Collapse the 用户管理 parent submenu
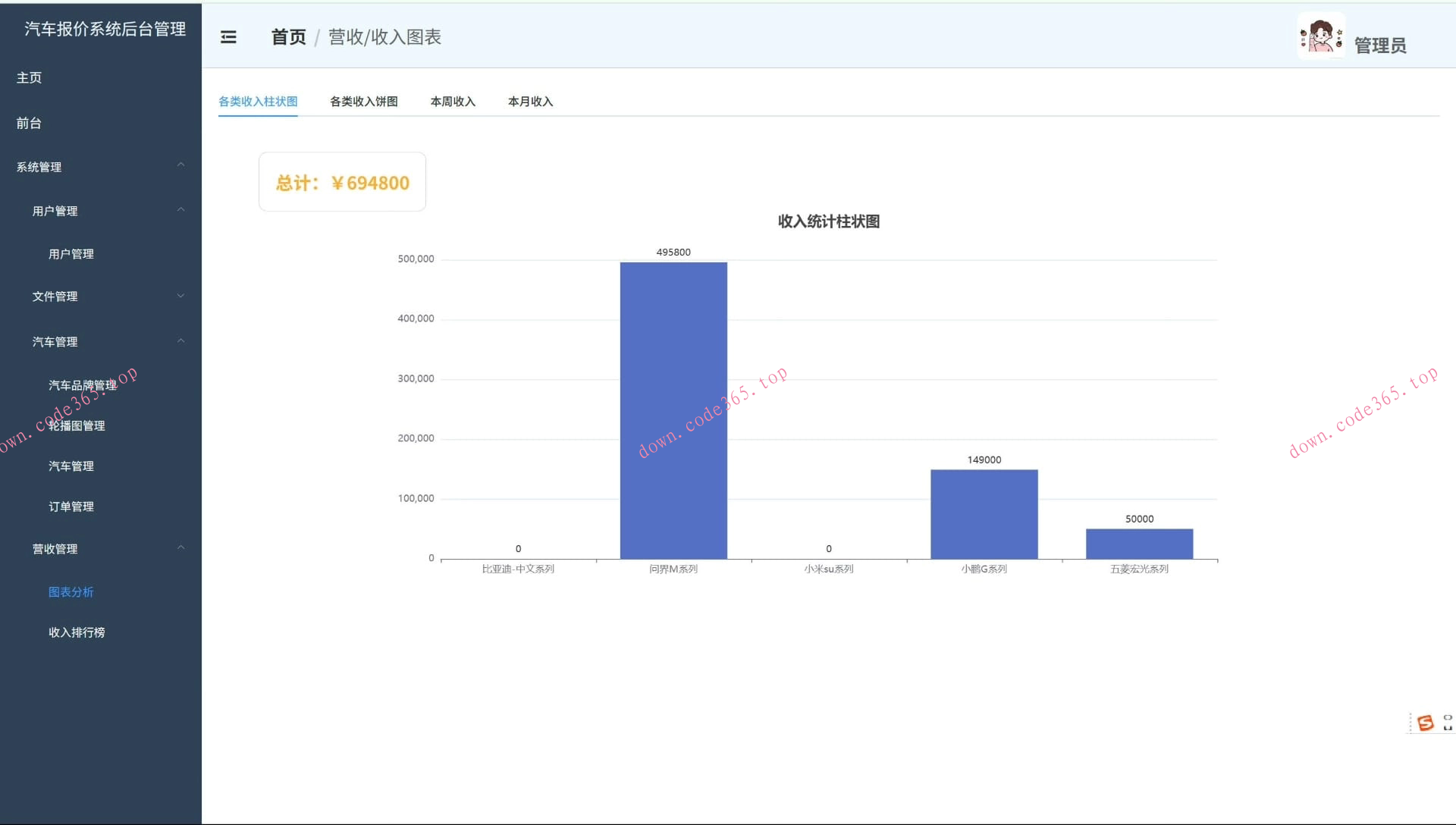Viewport: 1456px width, 825px height. (x=180, y=210)
